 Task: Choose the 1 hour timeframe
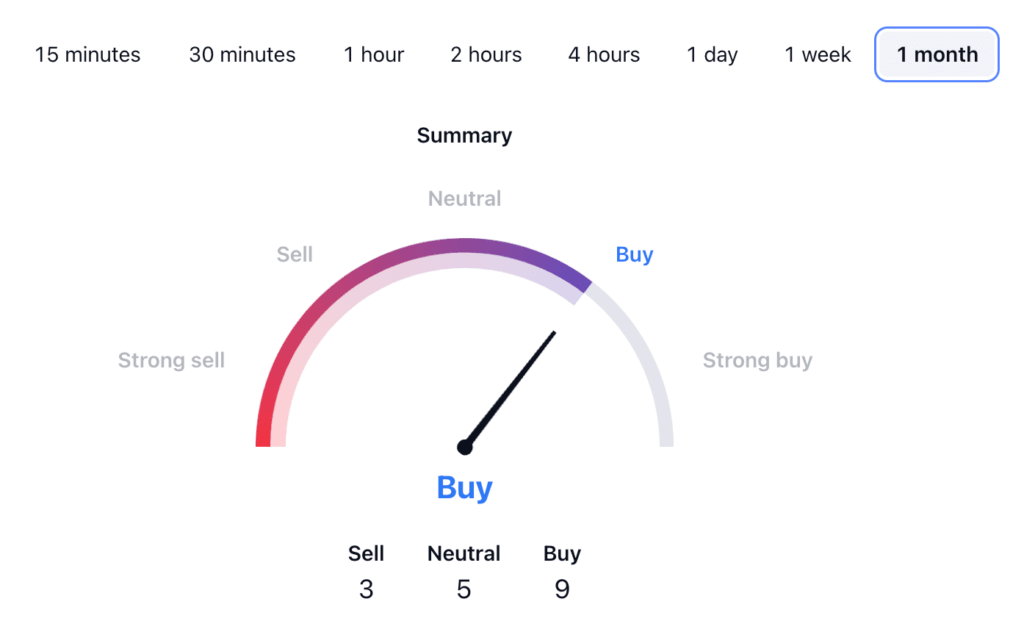(x=374, y=54)
